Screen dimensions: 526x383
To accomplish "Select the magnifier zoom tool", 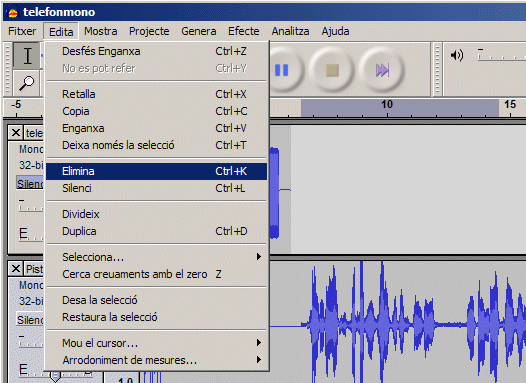I will point(27,83).
